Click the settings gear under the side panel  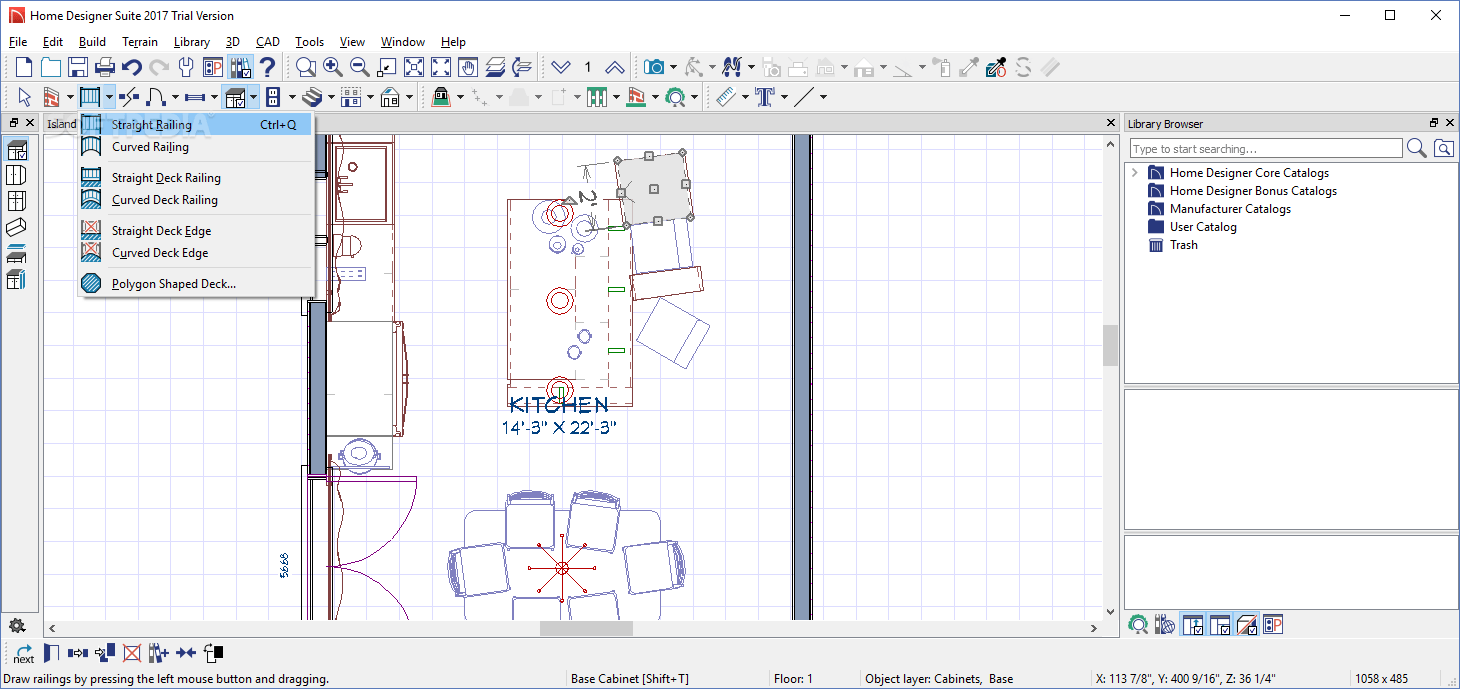click(17, 626)
